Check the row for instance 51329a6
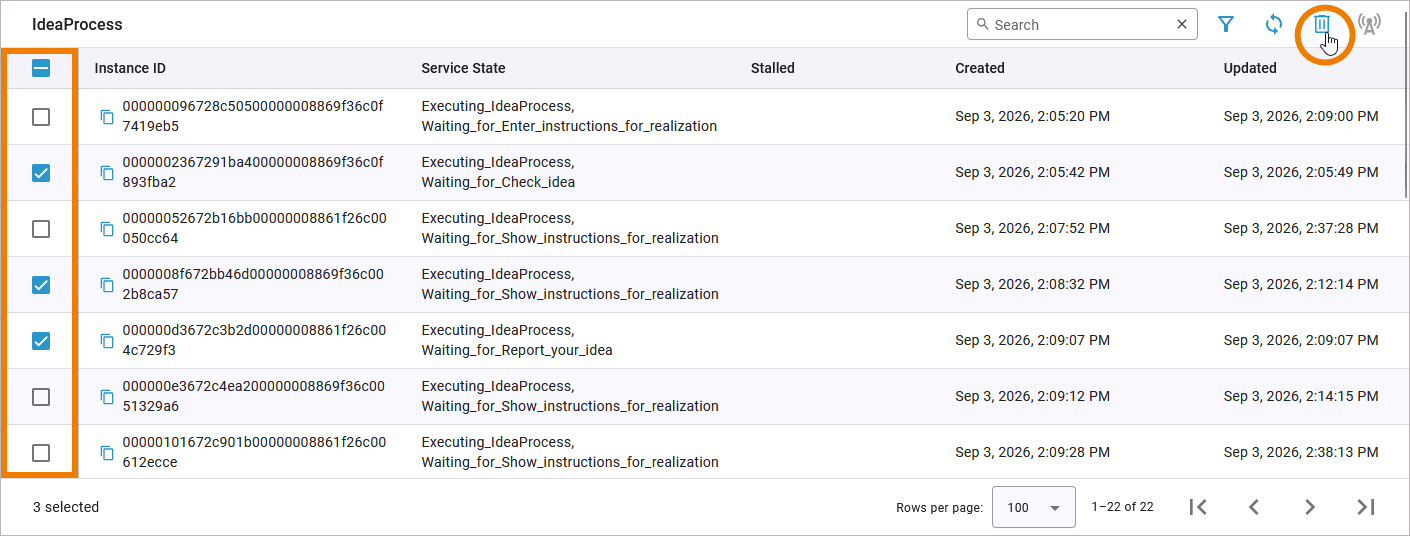Screen dimensions: 1410x536 41,397
